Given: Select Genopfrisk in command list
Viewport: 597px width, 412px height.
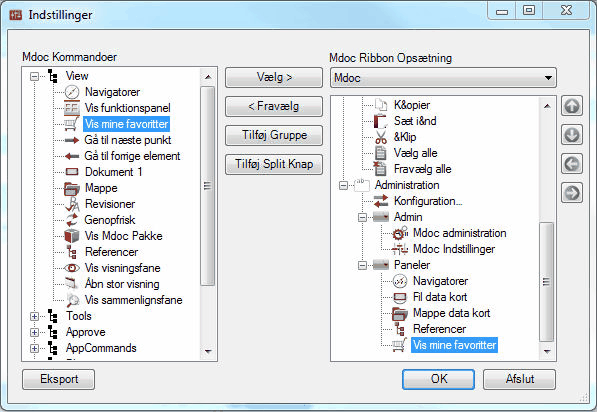Looking at the screenshot, I should tap(110, 220).
